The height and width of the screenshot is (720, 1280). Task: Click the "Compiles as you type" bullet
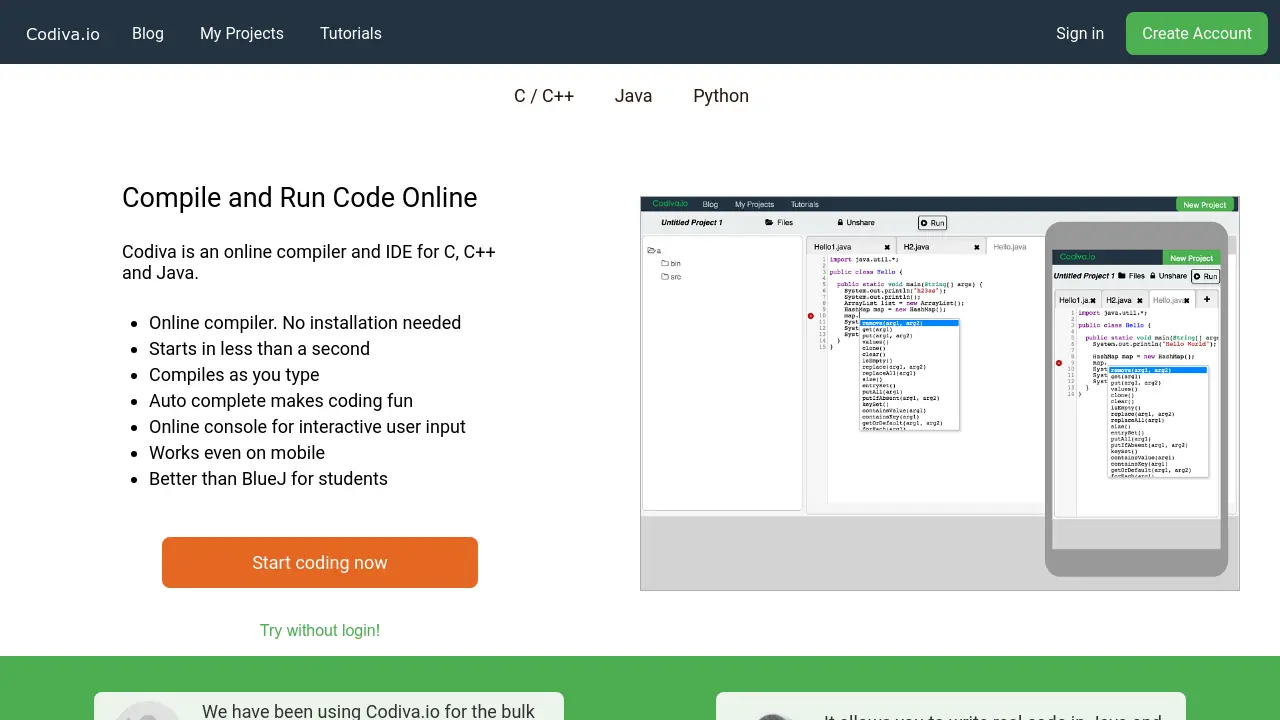234,375
